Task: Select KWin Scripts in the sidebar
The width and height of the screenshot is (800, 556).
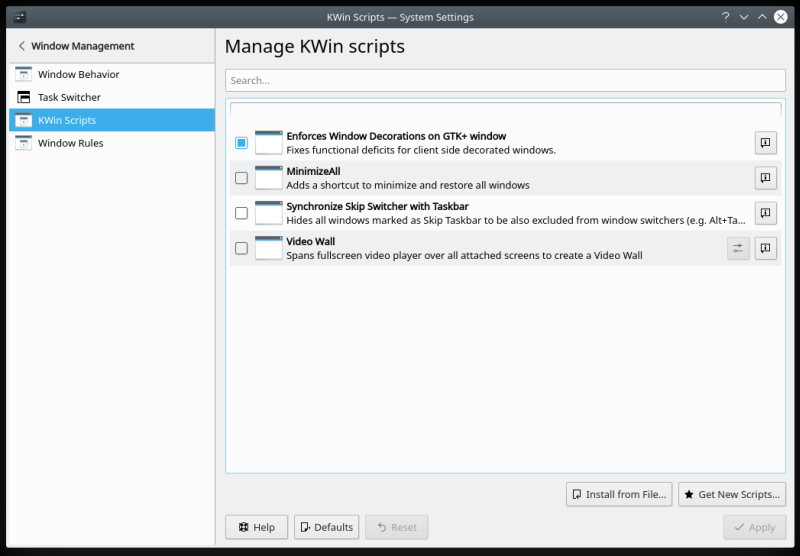Action: coord(112,120)
